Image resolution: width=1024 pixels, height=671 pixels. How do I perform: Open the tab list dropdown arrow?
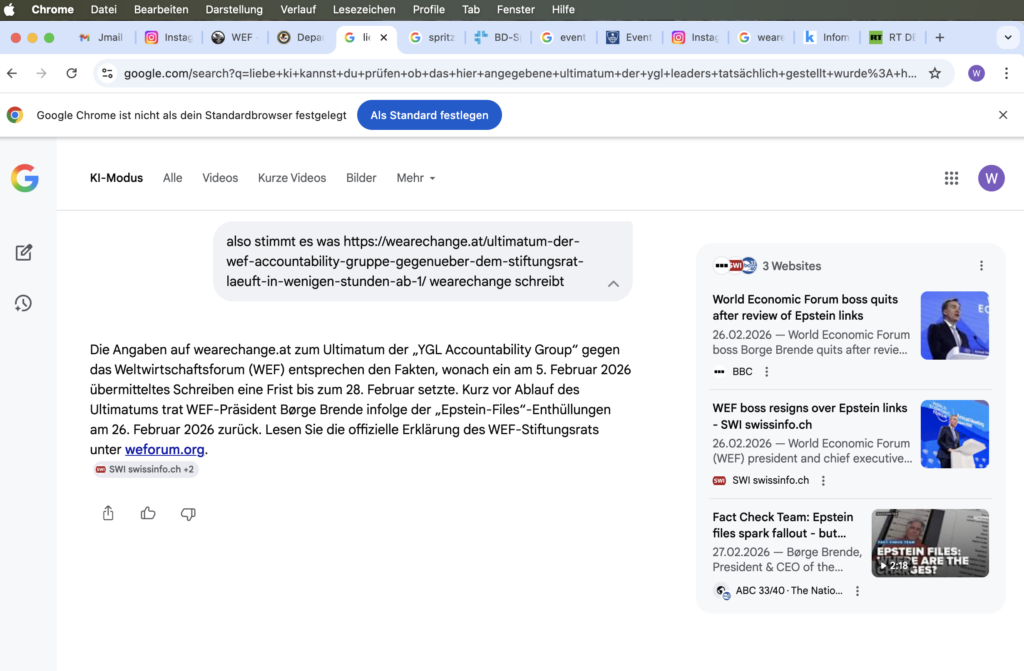pos(1007,38)
